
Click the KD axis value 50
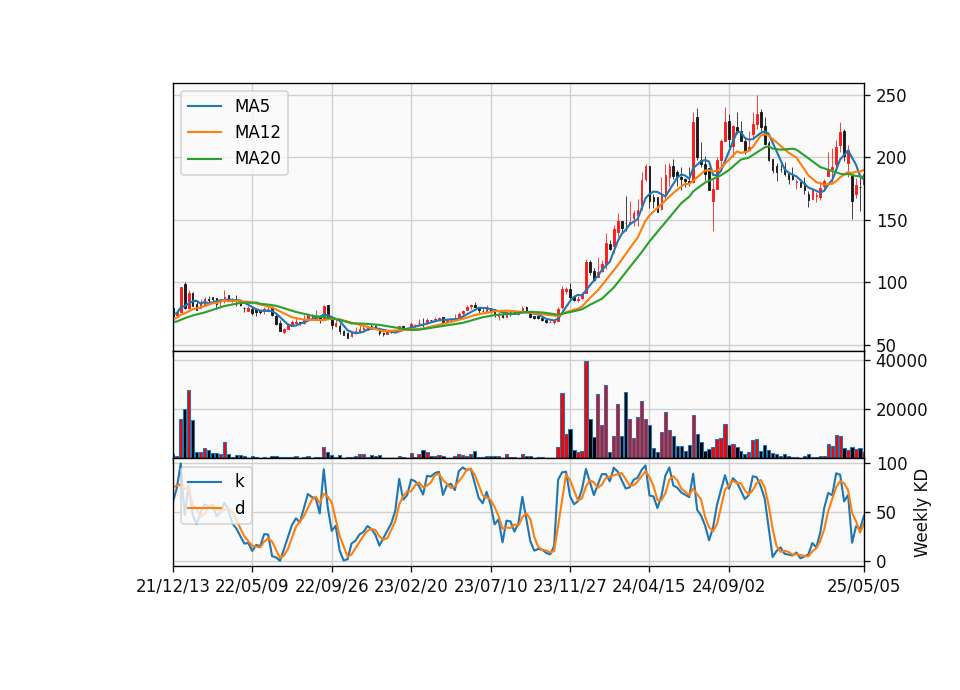click(886, 513)
